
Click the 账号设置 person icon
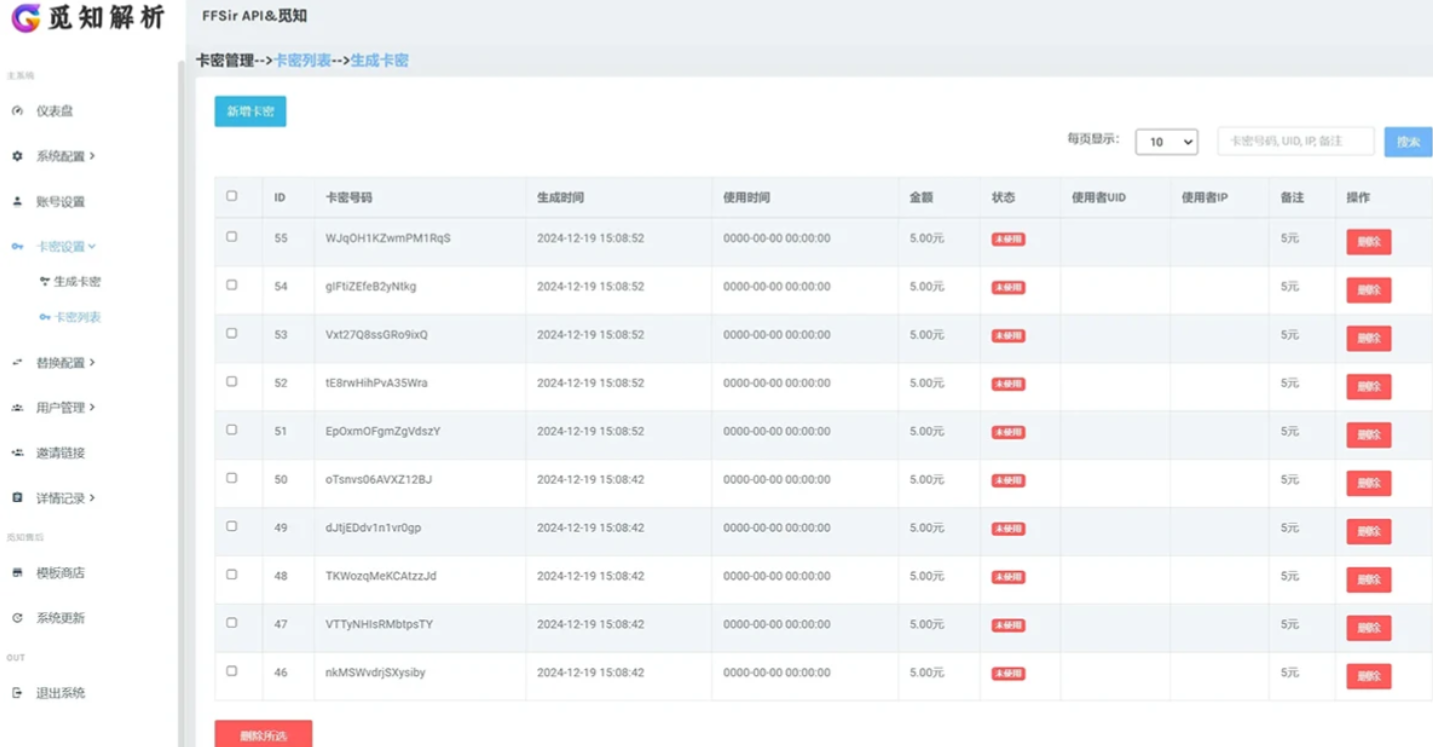click(x=17, y=201)
